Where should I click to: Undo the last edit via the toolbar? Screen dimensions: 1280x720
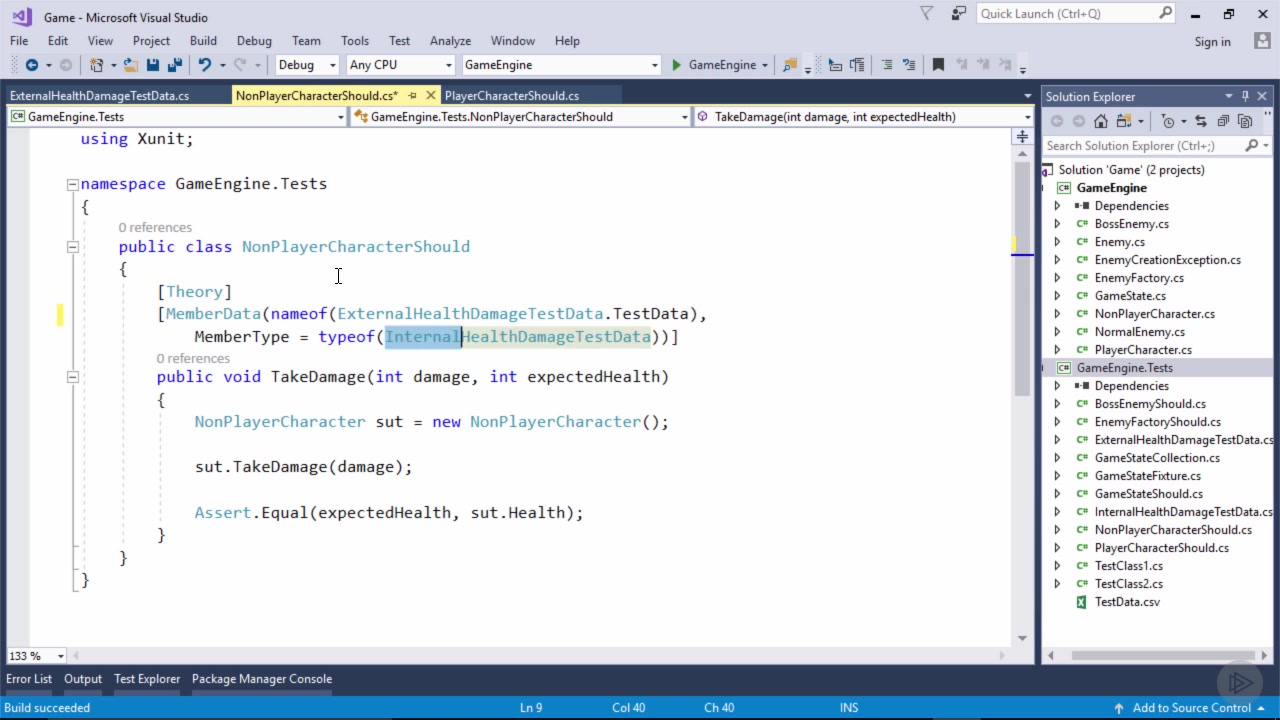[x=204, y=65]
